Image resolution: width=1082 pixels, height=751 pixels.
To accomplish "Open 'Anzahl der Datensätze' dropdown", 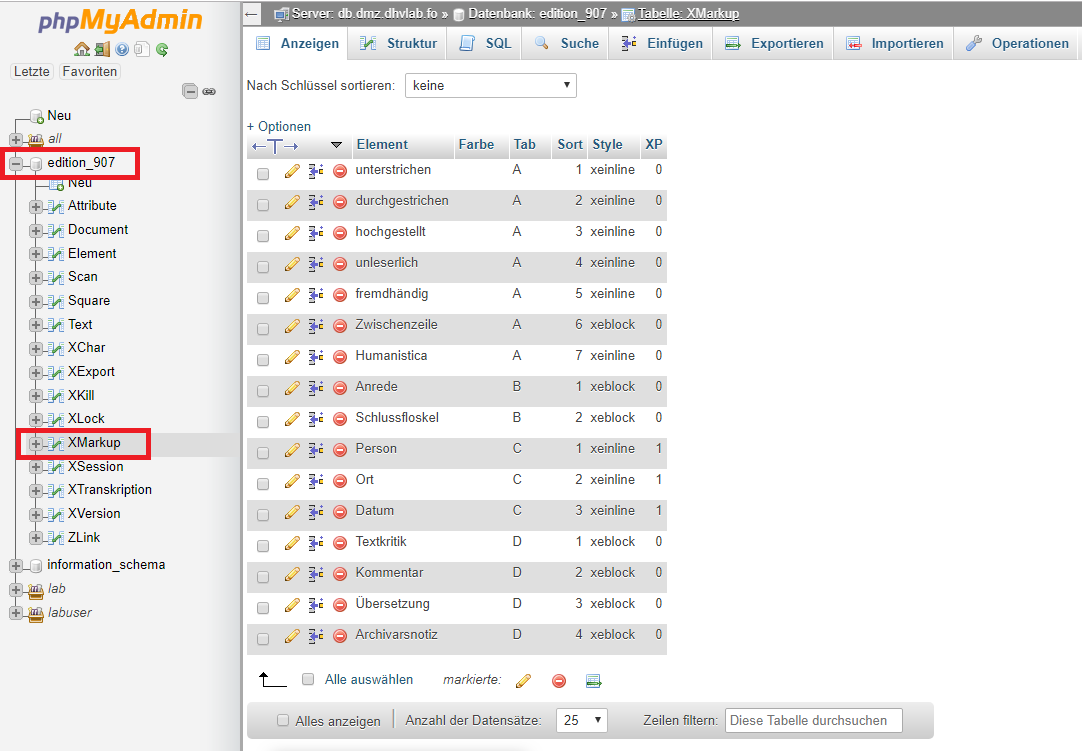I will coord(584,720).
